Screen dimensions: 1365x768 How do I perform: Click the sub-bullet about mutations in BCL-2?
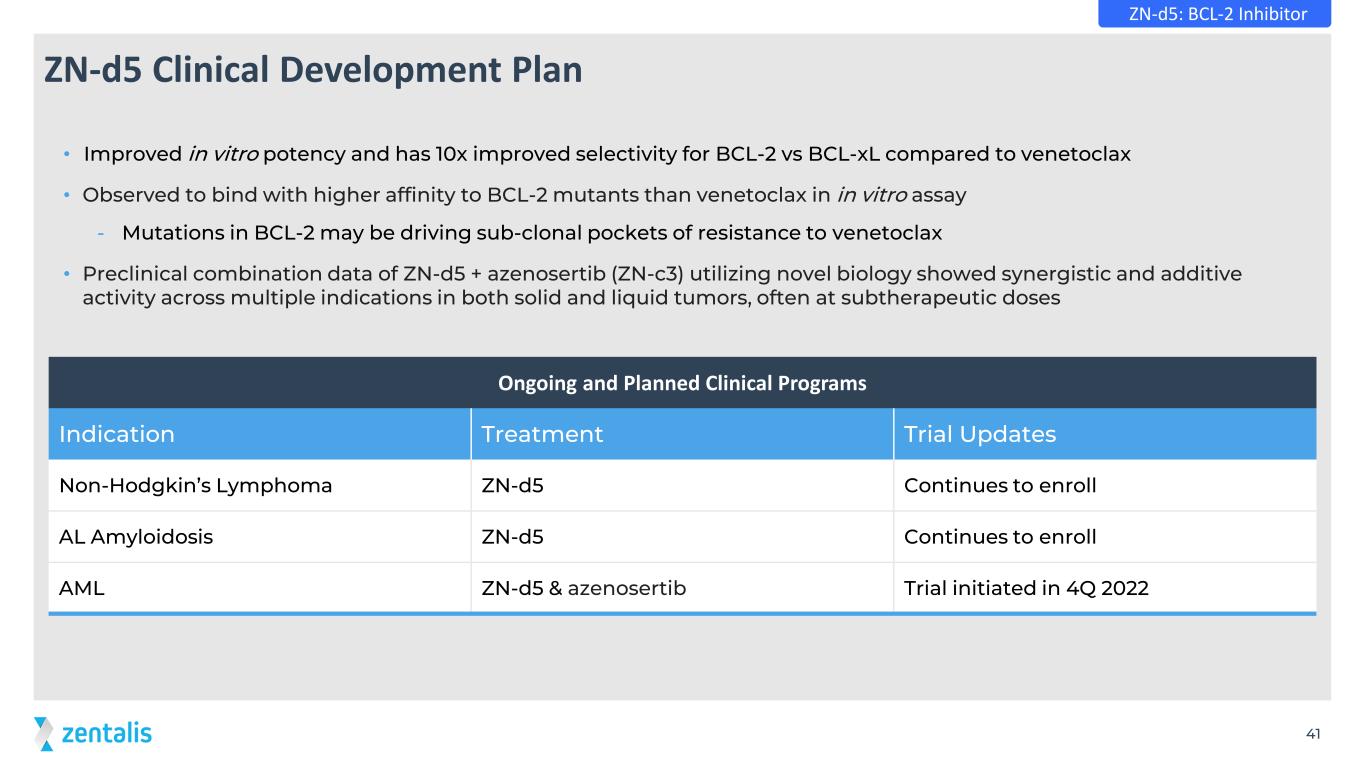[532, 233]
